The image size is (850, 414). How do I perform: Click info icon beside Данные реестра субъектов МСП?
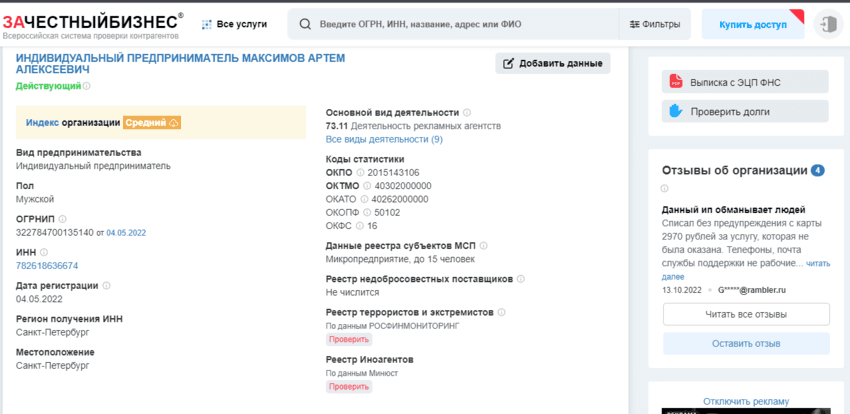(484, 245)
